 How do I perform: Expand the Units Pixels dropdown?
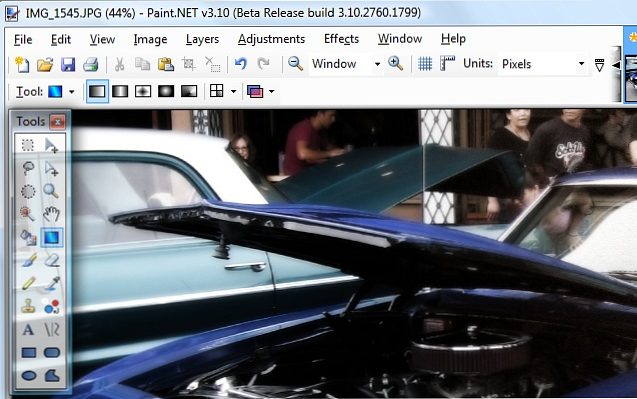click(543, 64)
